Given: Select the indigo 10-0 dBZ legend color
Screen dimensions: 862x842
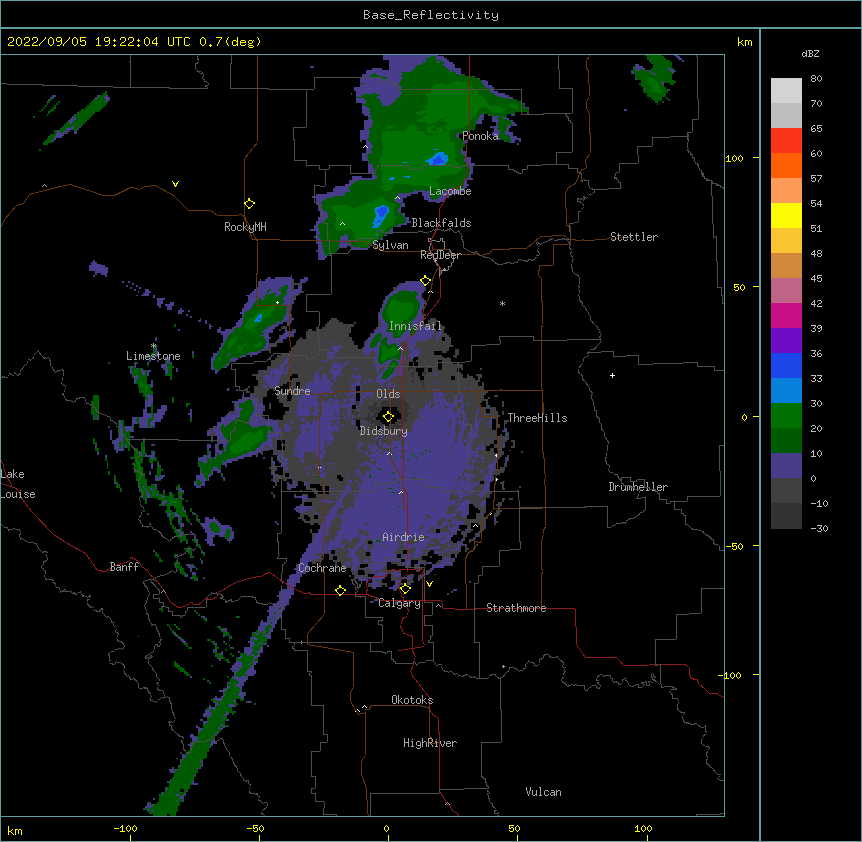Looking at the screenshot, I should (786, 466).
